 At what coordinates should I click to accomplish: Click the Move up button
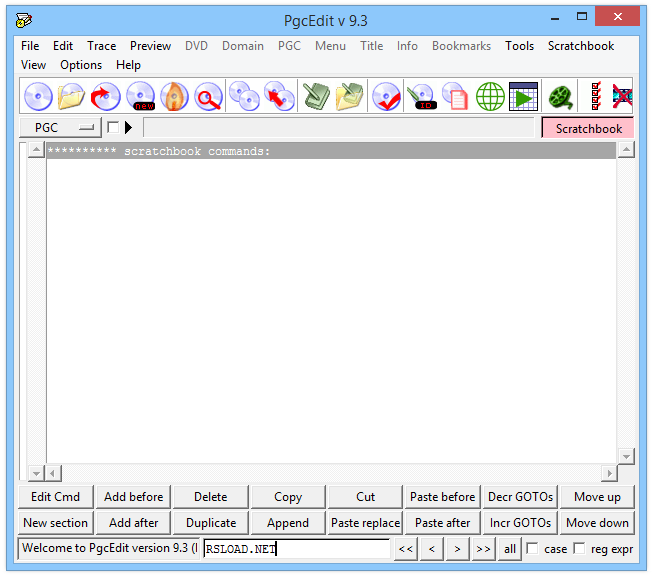click(597, 497)
